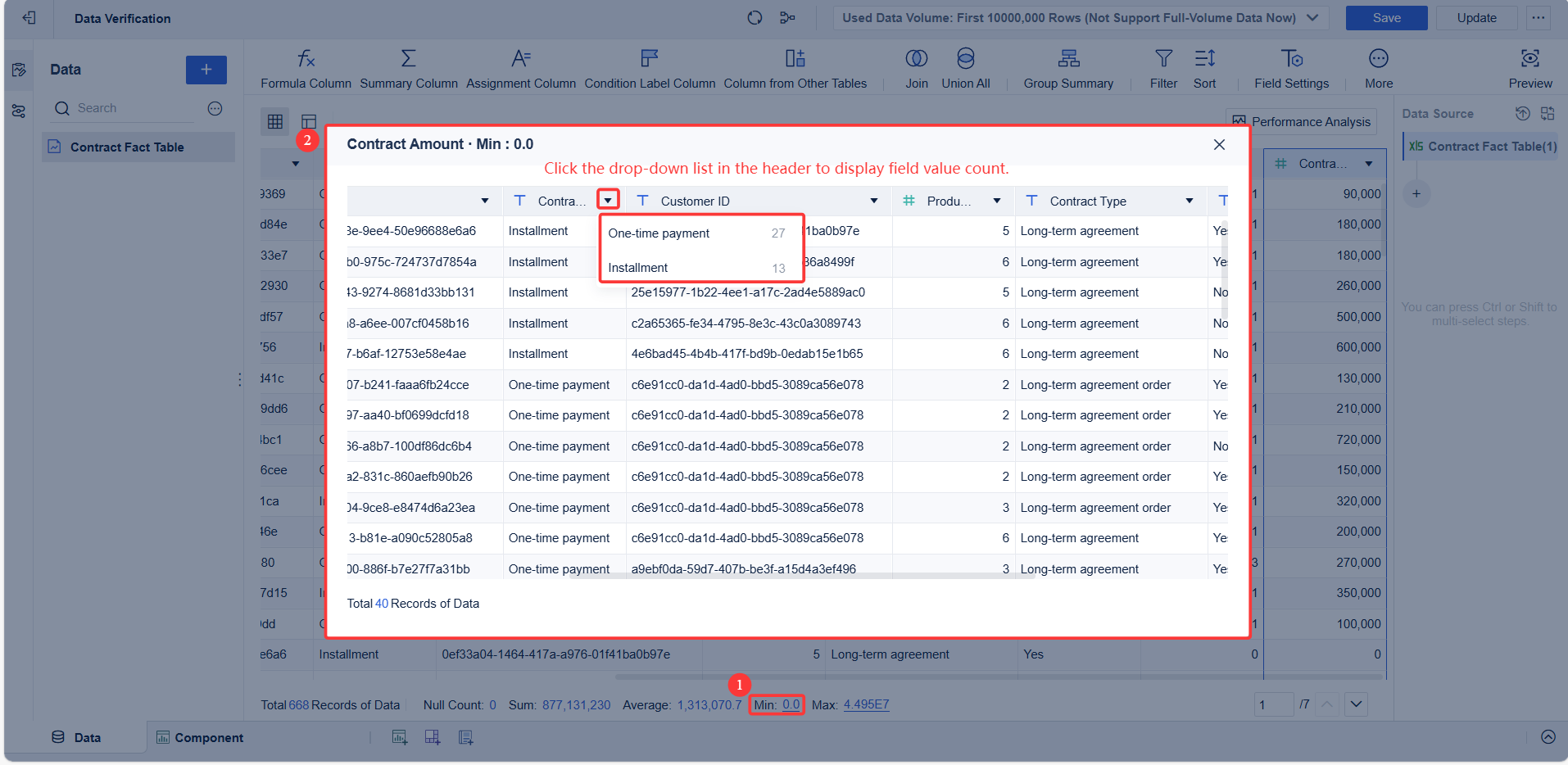
Task: Add a step with the plus circle
Action: tap(1416, 194)
